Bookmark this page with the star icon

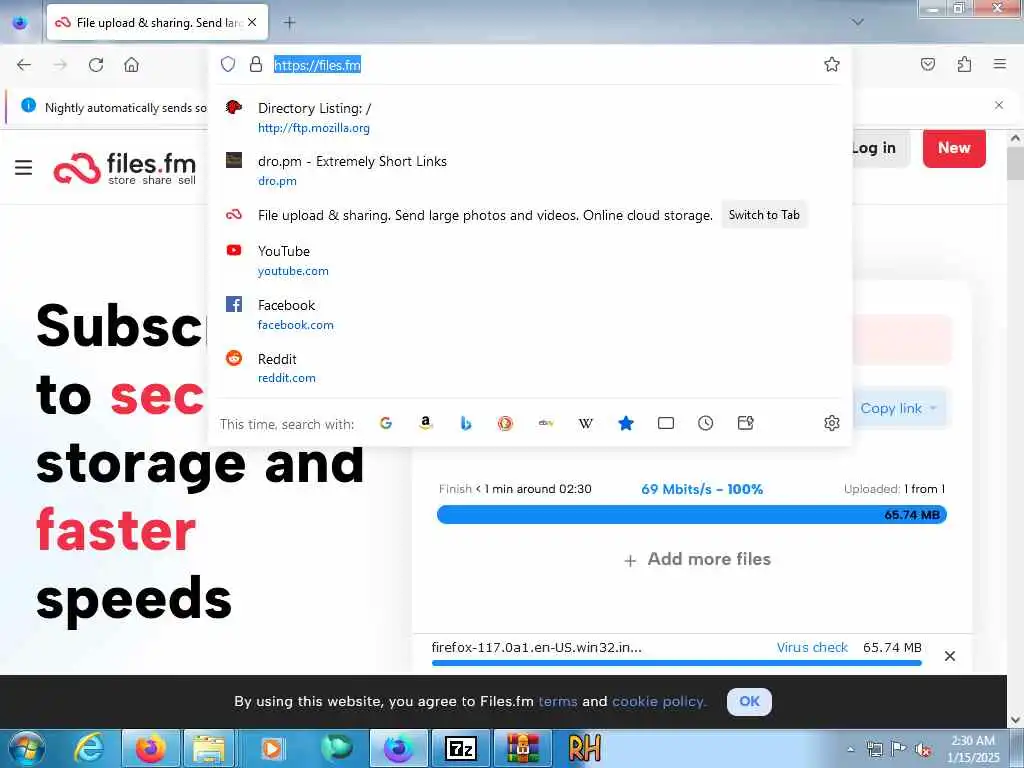coord(831,64)
